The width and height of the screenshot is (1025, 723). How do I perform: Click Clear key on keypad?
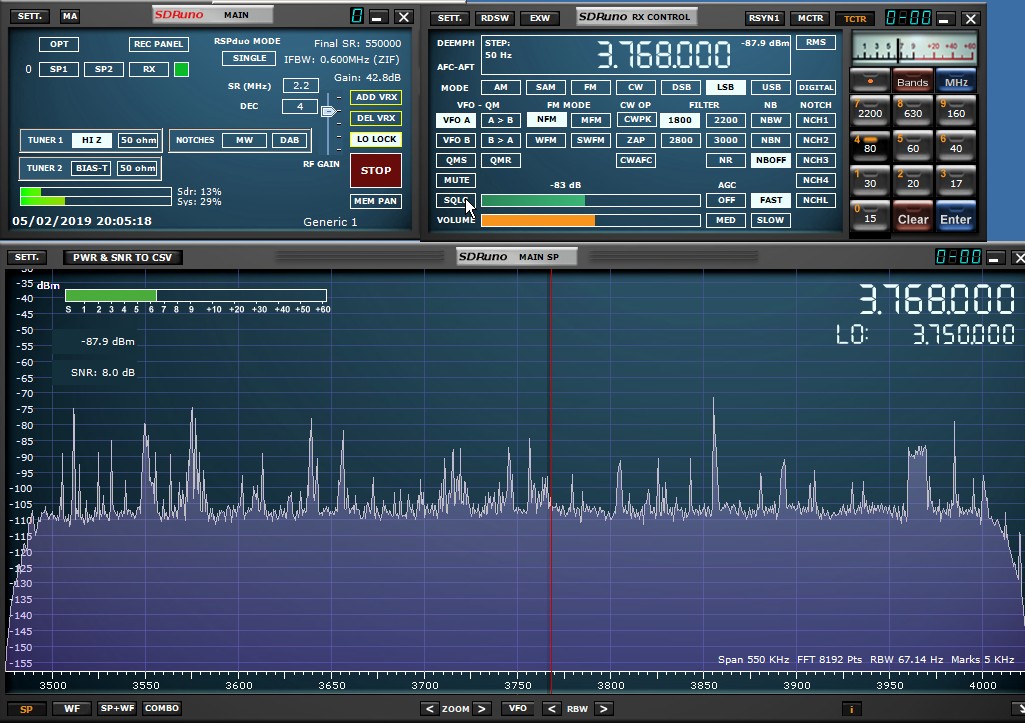click(x=913, y=218)
